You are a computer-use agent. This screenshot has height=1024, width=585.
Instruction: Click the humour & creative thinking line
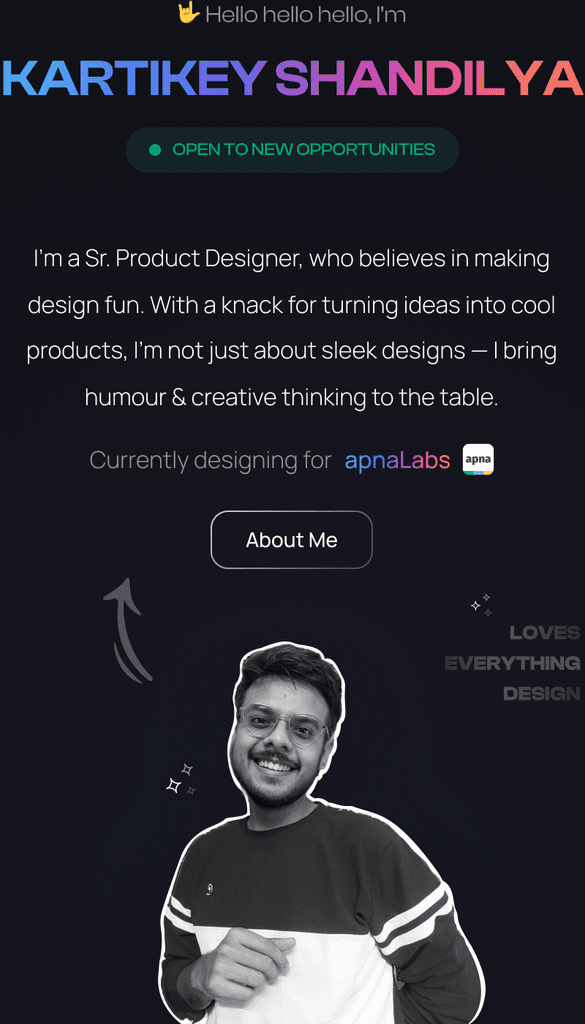(291, 397)
